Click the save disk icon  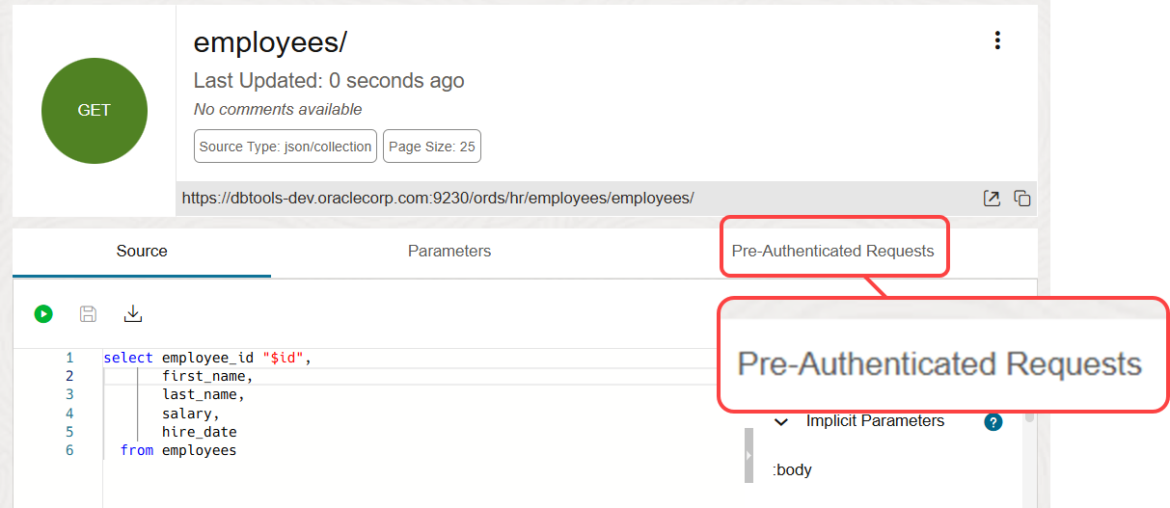(x=88, y=314)
